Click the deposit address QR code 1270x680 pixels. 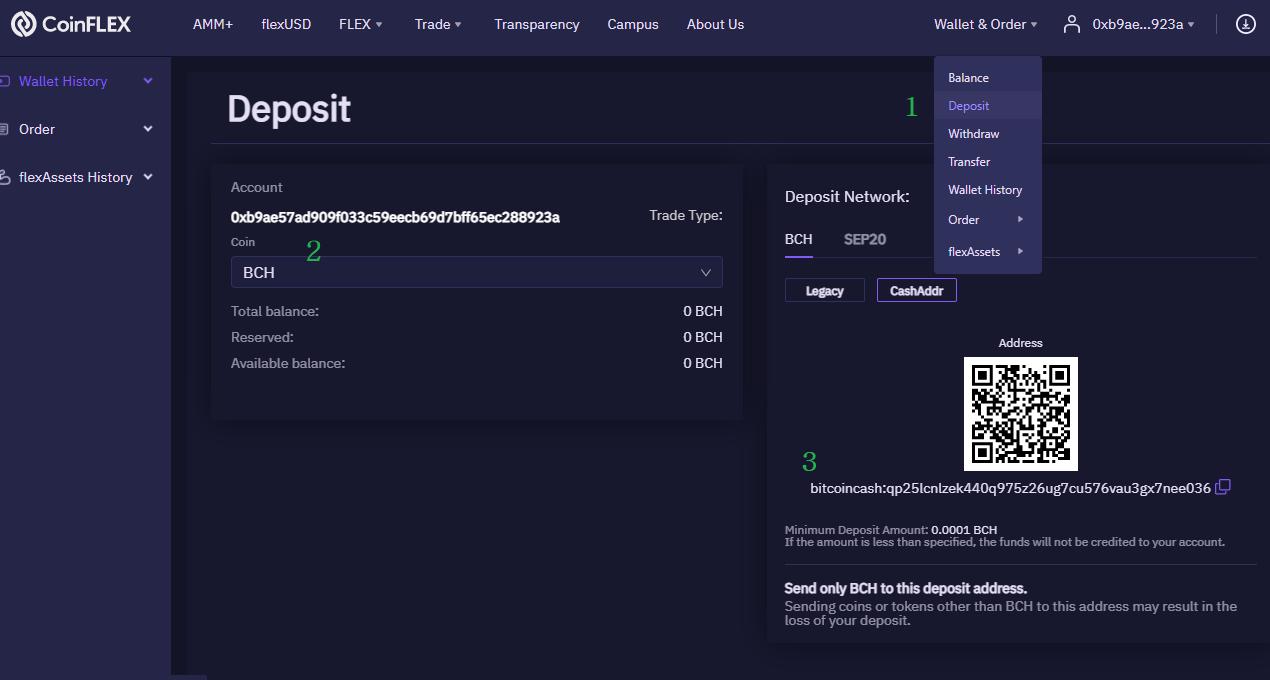[1020, 413]
